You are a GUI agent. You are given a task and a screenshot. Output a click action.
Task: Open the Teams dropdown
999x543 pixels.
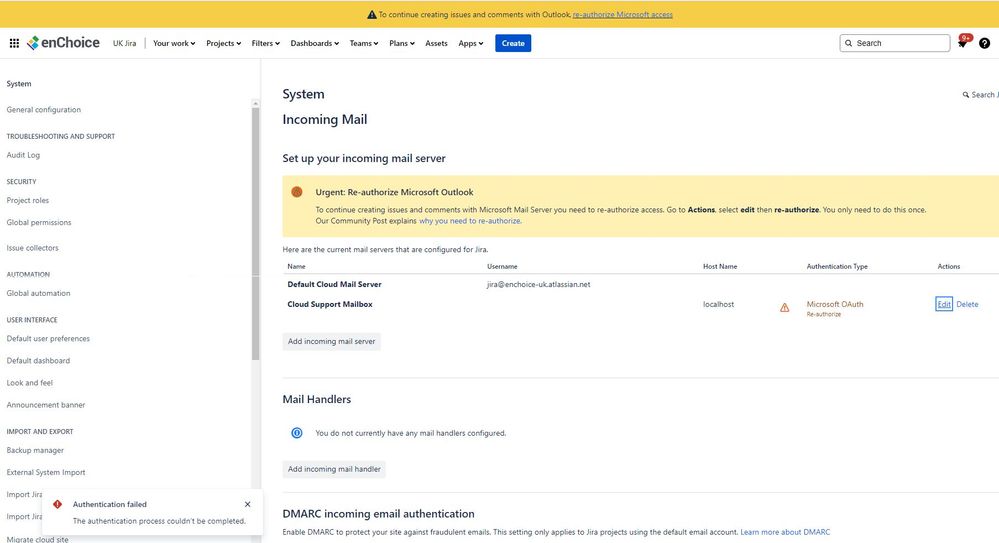click(x=364, y=43)
